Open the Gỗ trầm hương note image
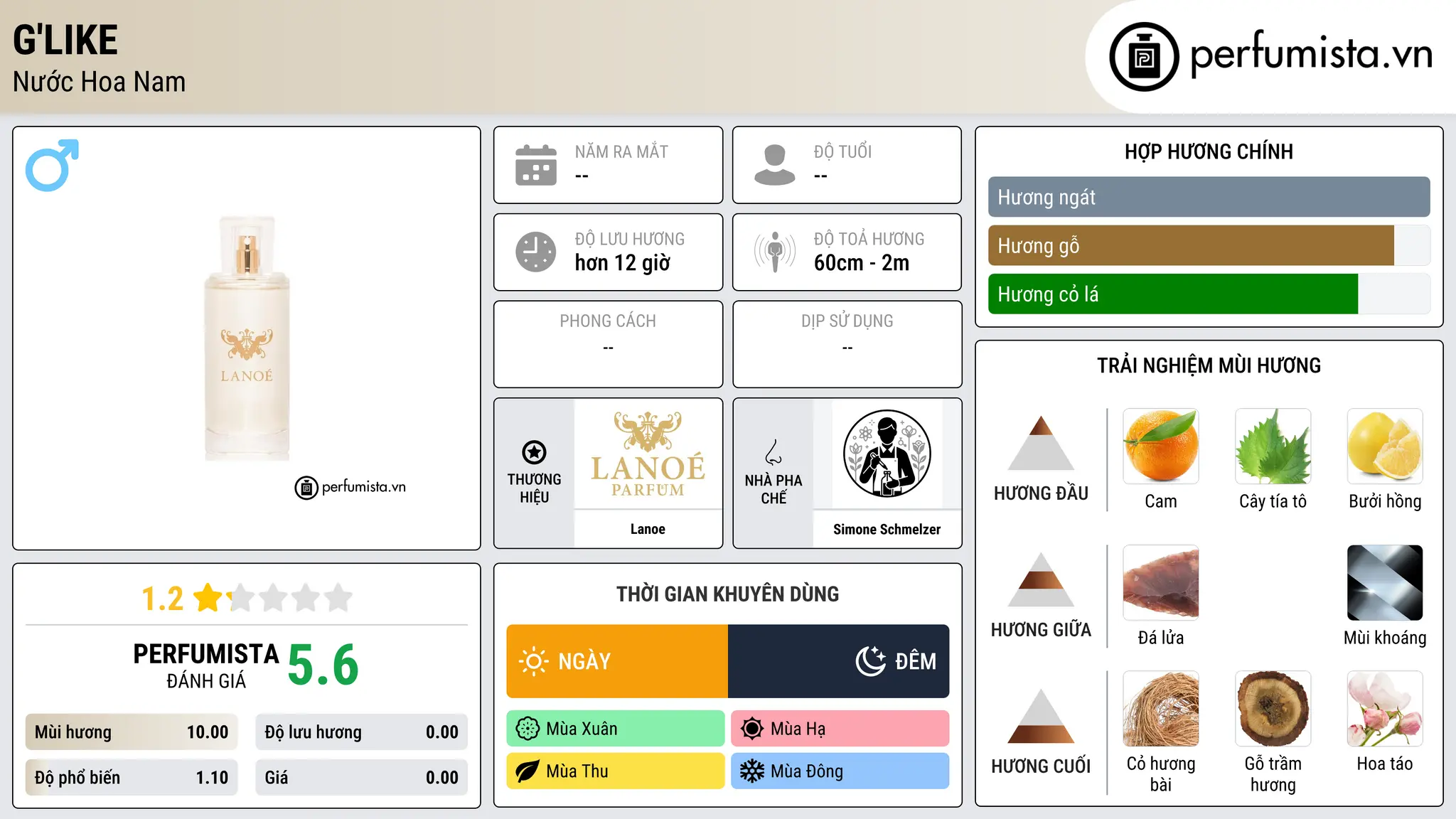Image resolution: width=1456 pixels, height=819 pixels. pos(1273,709)
